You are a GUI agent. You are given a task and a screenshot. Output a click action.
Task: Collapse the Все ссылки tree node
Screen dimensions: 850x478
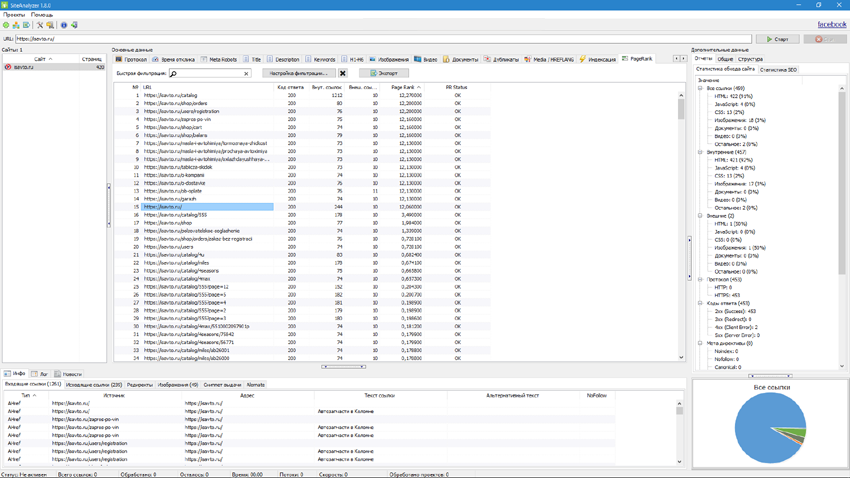700,88
